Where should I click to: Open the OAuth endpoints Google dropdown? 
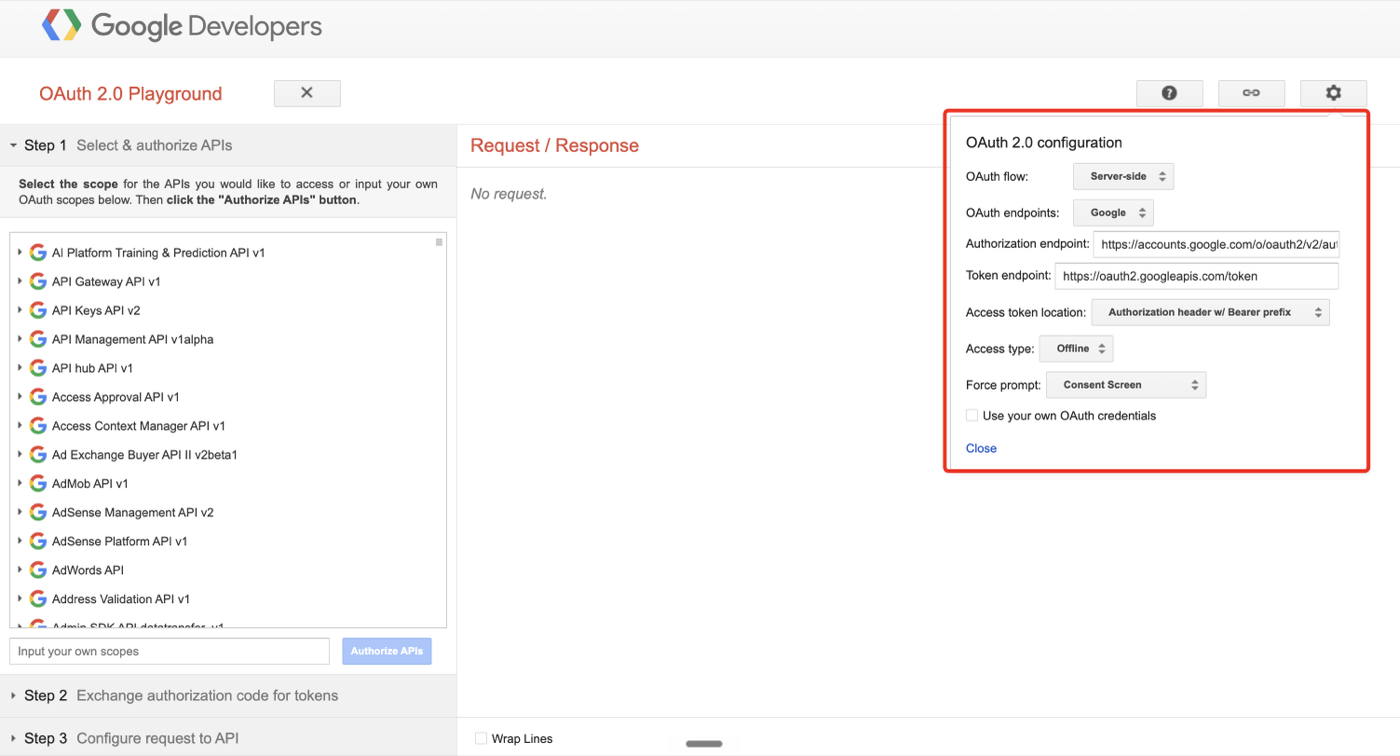[1113, 212]
